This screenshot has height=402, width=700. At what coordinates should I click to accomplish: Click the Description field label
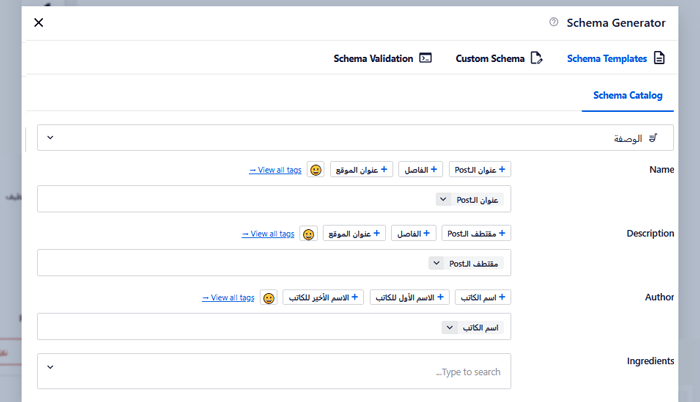(x=650, y=233)
